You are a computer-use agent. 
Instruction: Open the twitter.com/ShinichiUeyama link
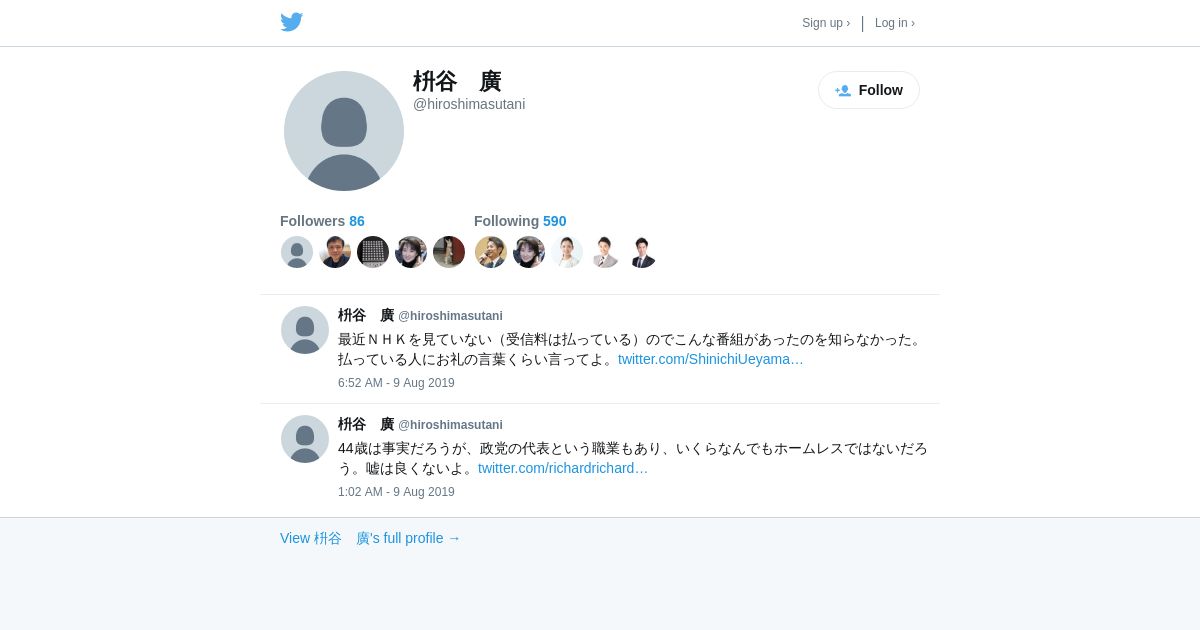click(x=711, y=359)
